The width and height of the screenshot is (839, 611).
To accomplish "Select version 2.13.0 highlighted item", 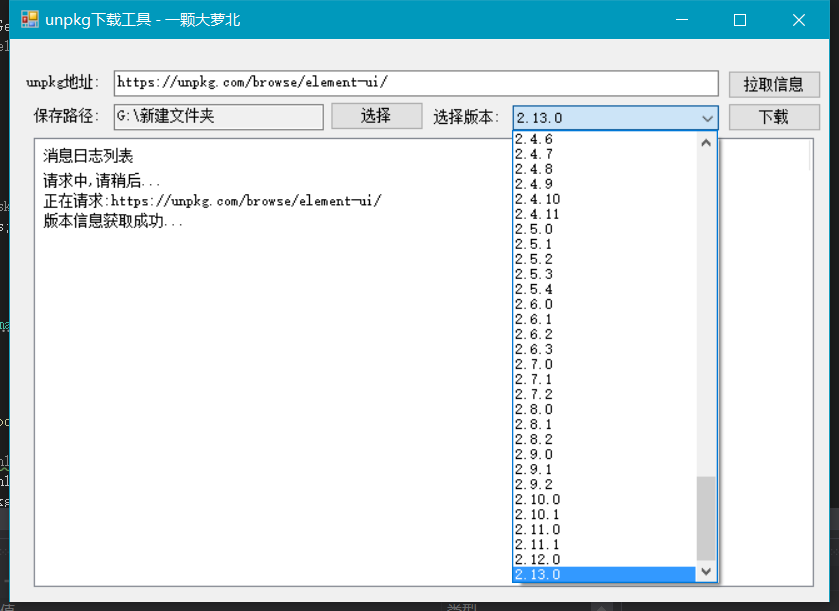I will 538,574.
